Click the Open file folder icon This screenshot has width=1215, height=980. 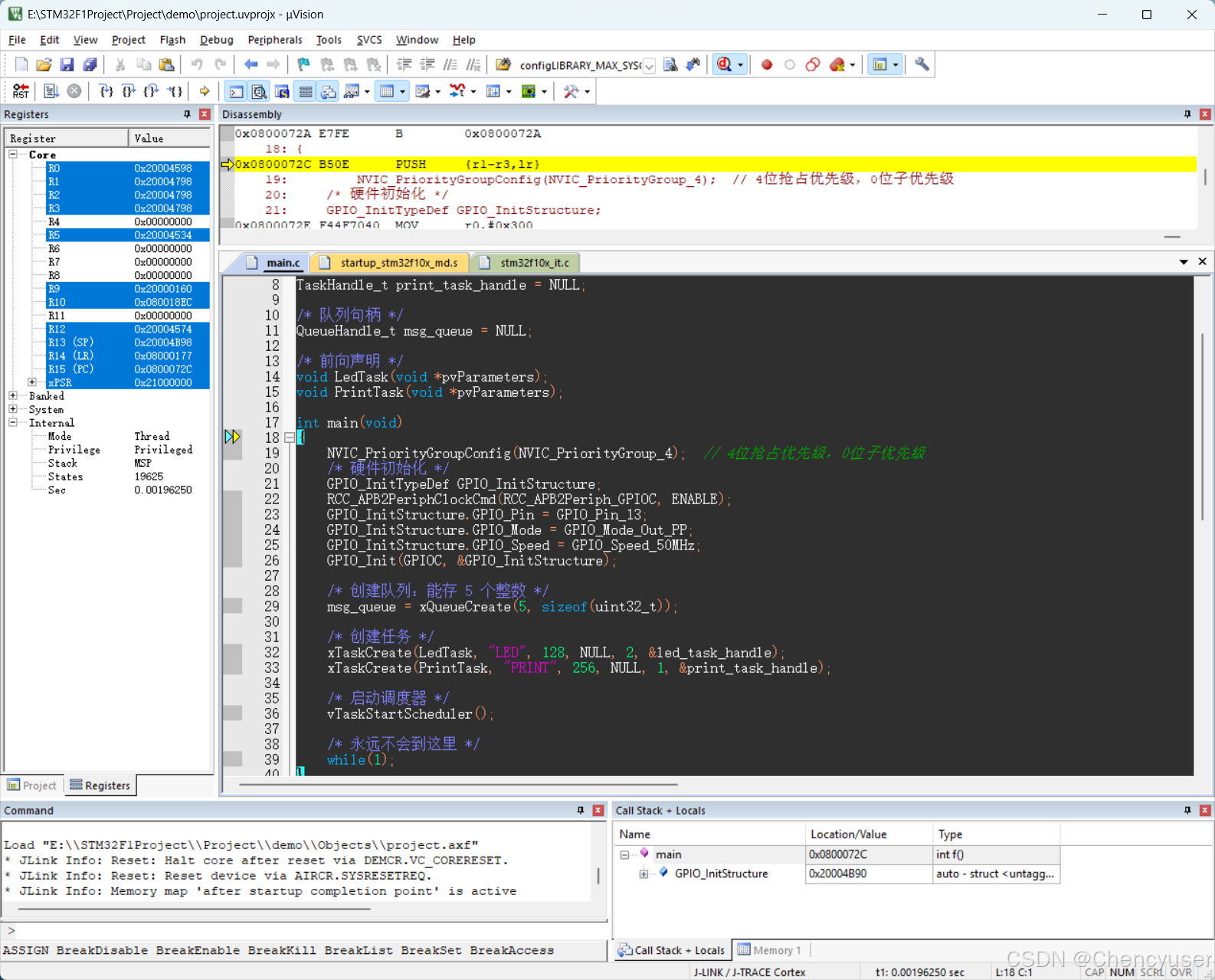click(44, 65)
